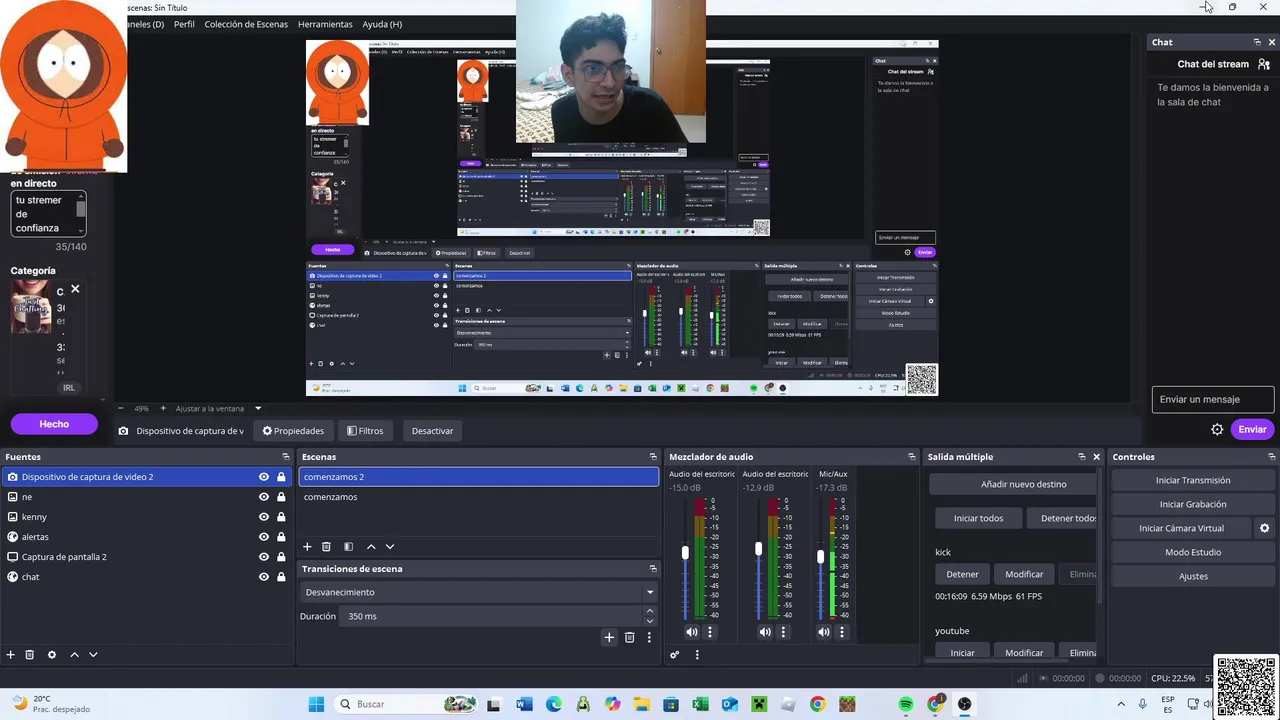The height and width of the screenshot is (720, 1280).
Task: Click the Enviar un mensaje chat field
Action: tap(1213, 399)
